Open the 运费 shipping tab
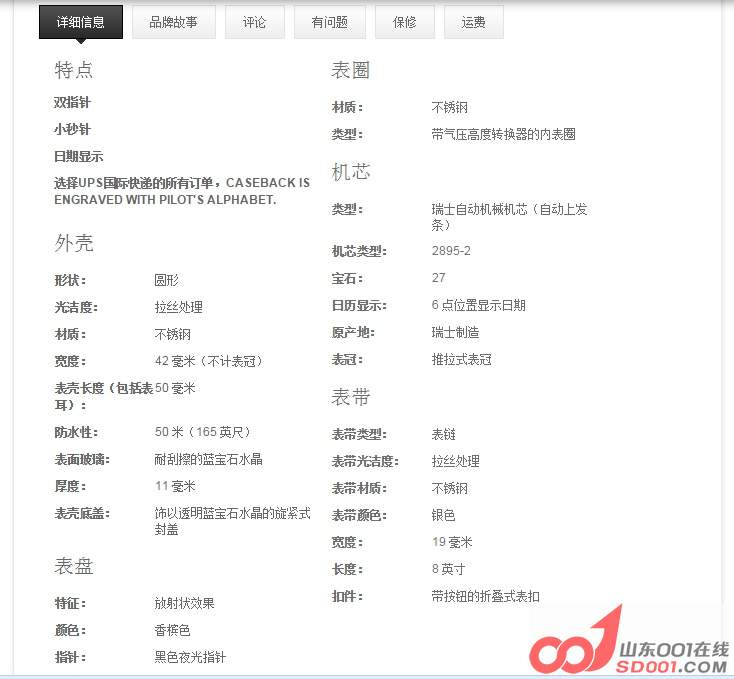This screenshot has width=734, height=679. pos(473,22)
